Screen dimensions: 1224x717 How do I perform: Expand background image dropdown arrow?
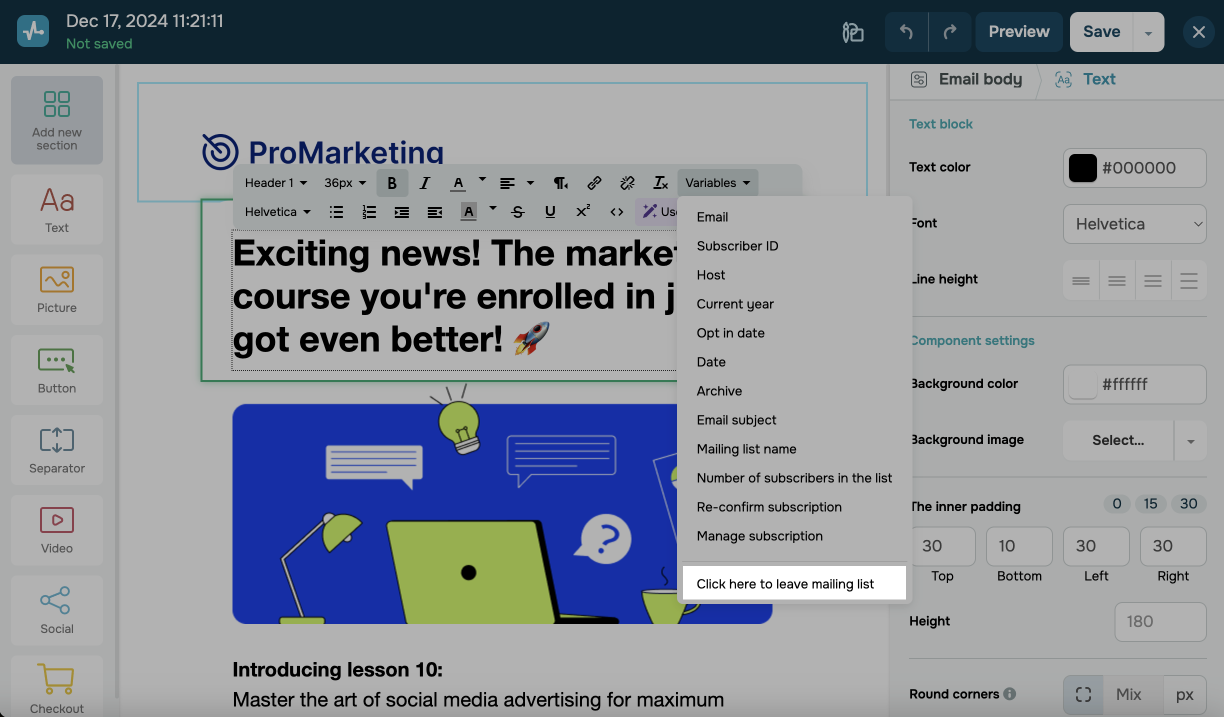[1190, 440]
